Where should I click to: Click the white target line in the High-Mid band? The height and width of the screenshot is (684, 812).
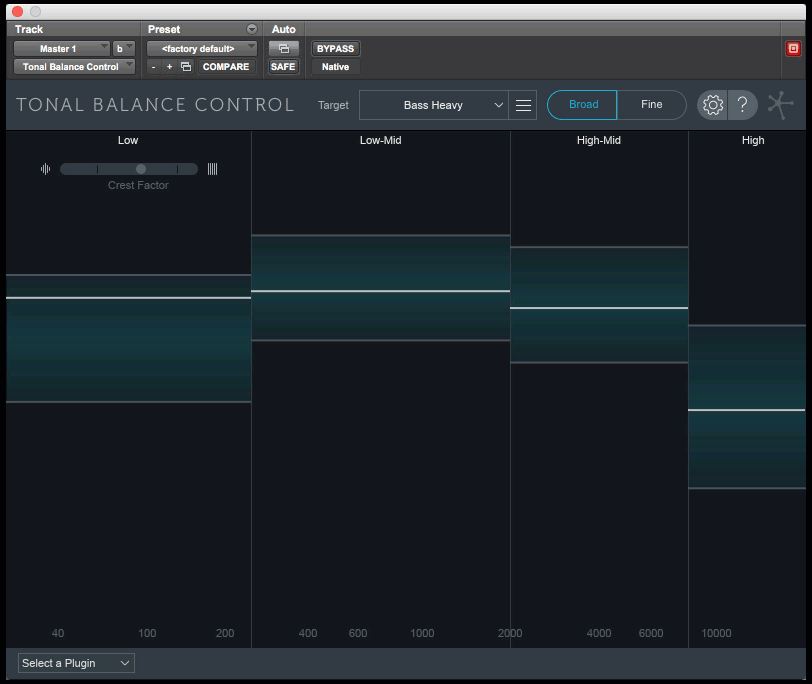[599, 308]
